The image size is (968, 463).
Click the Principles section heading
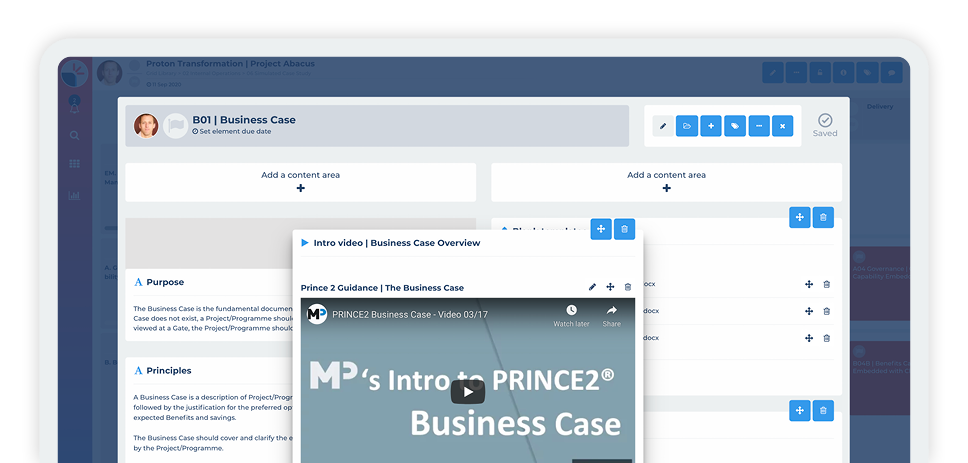[169, 370]
